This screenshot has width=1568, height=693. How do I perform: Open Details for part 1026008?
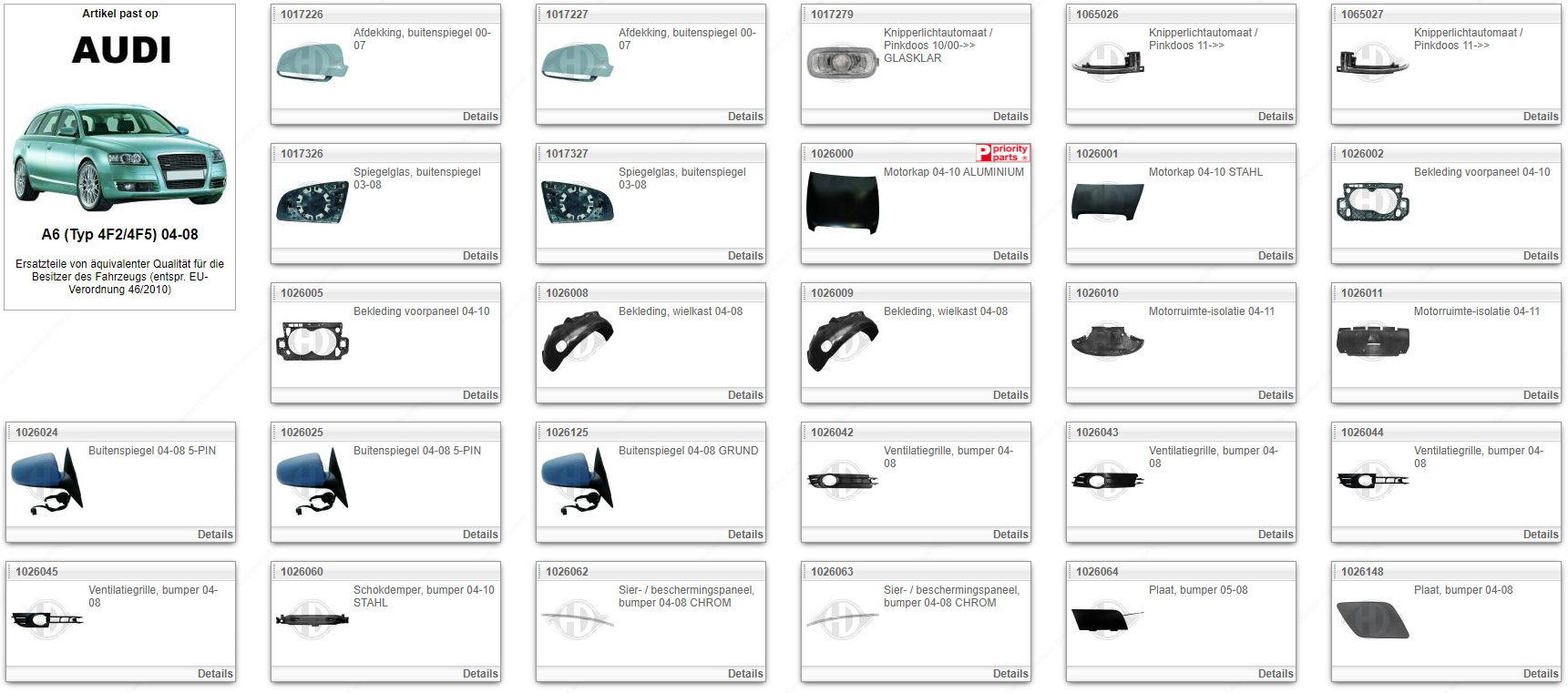coord(745,395)
